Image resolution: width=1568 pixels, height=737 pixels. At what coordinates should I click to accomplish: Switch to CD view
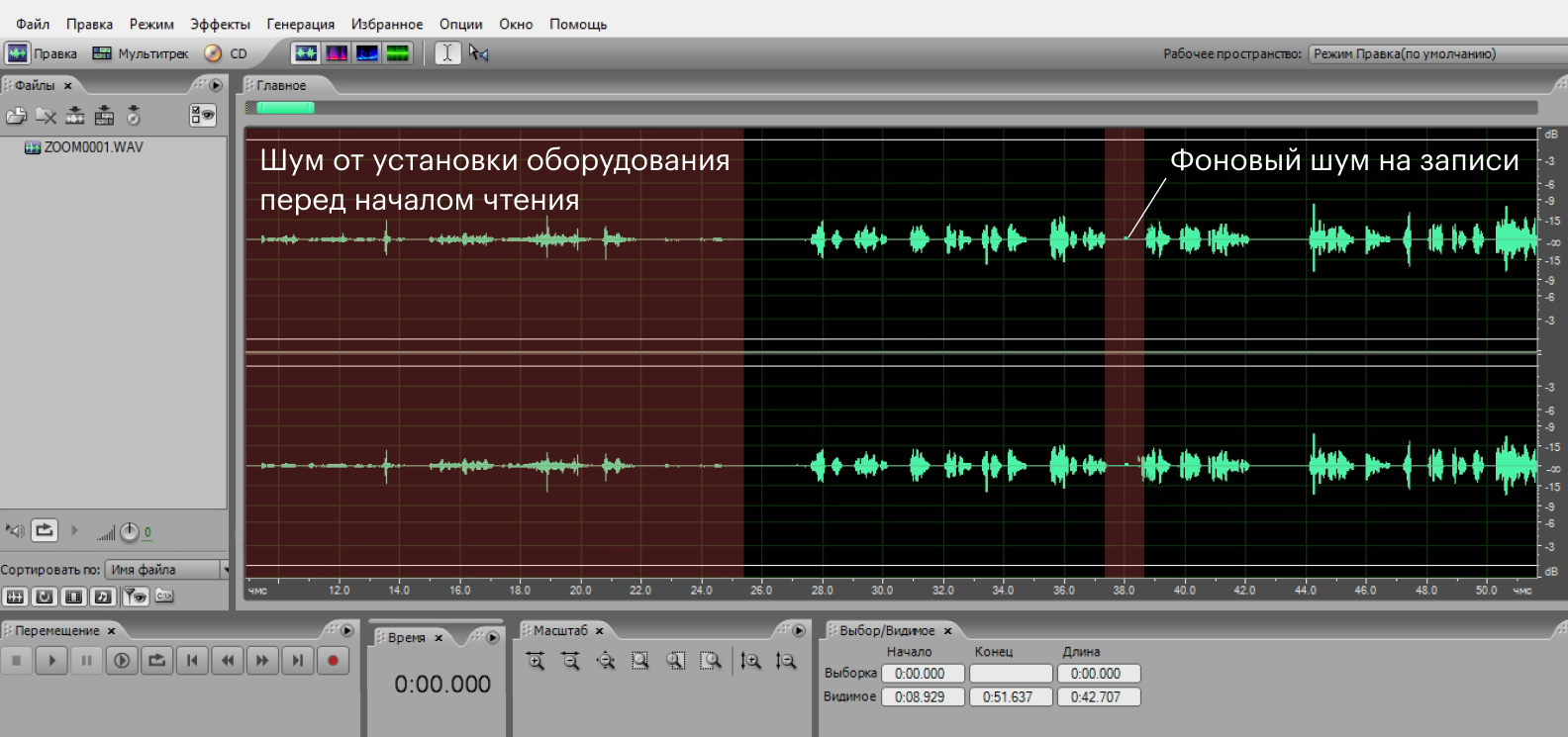226,53
